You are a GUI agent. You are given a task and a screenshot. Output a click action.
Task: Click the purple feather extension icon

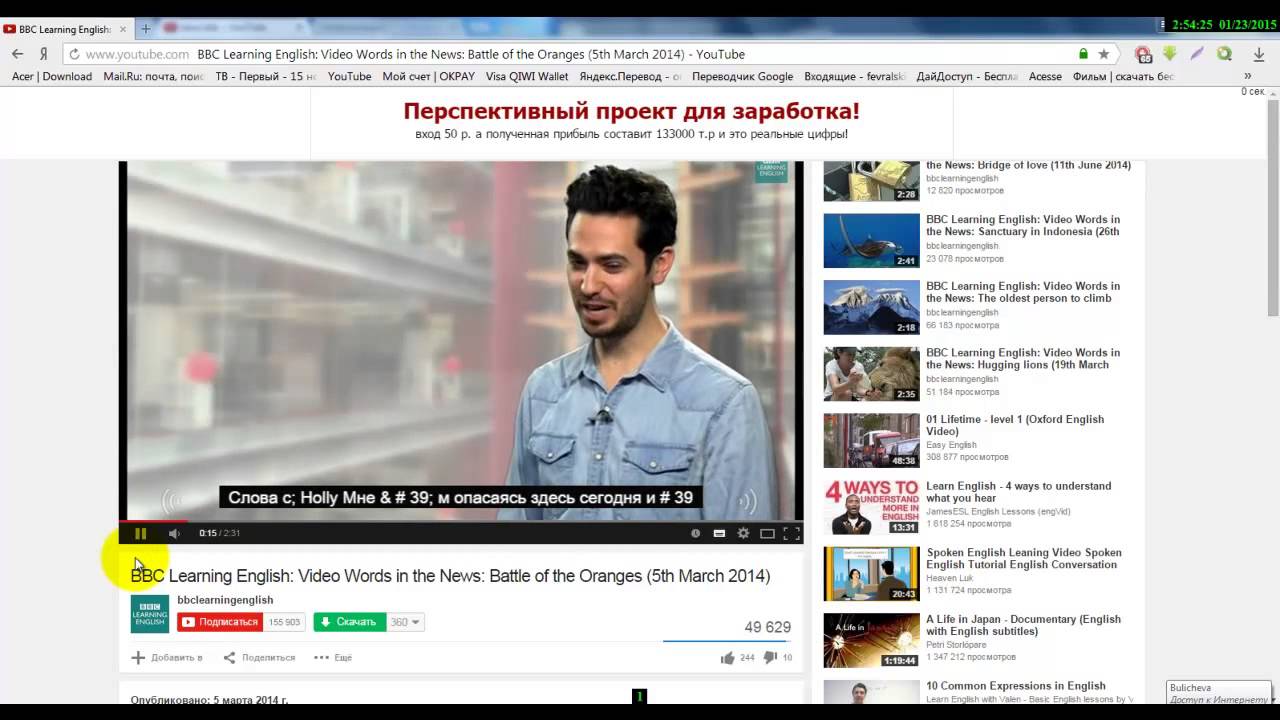pos(1197,54)
